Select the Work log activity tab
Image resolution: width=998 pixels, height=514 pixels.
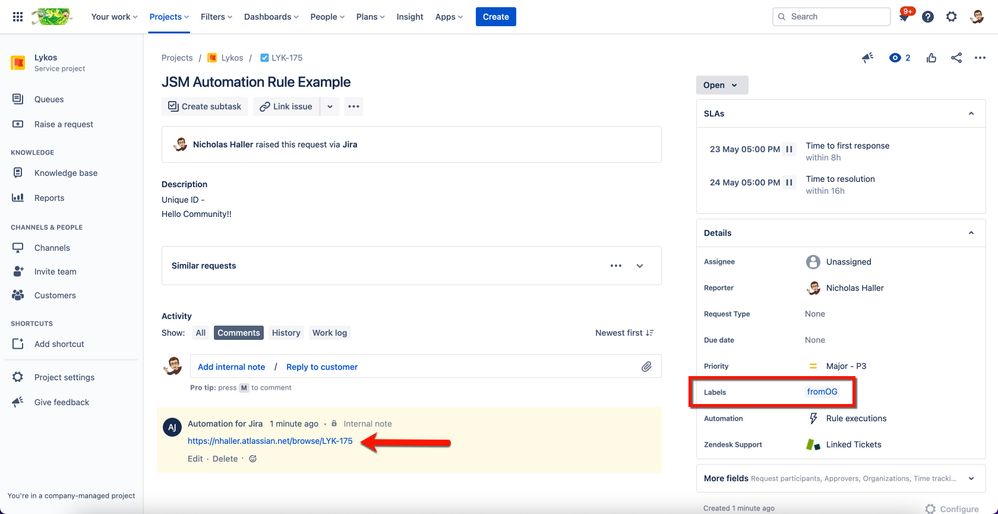tap(330, 333)
